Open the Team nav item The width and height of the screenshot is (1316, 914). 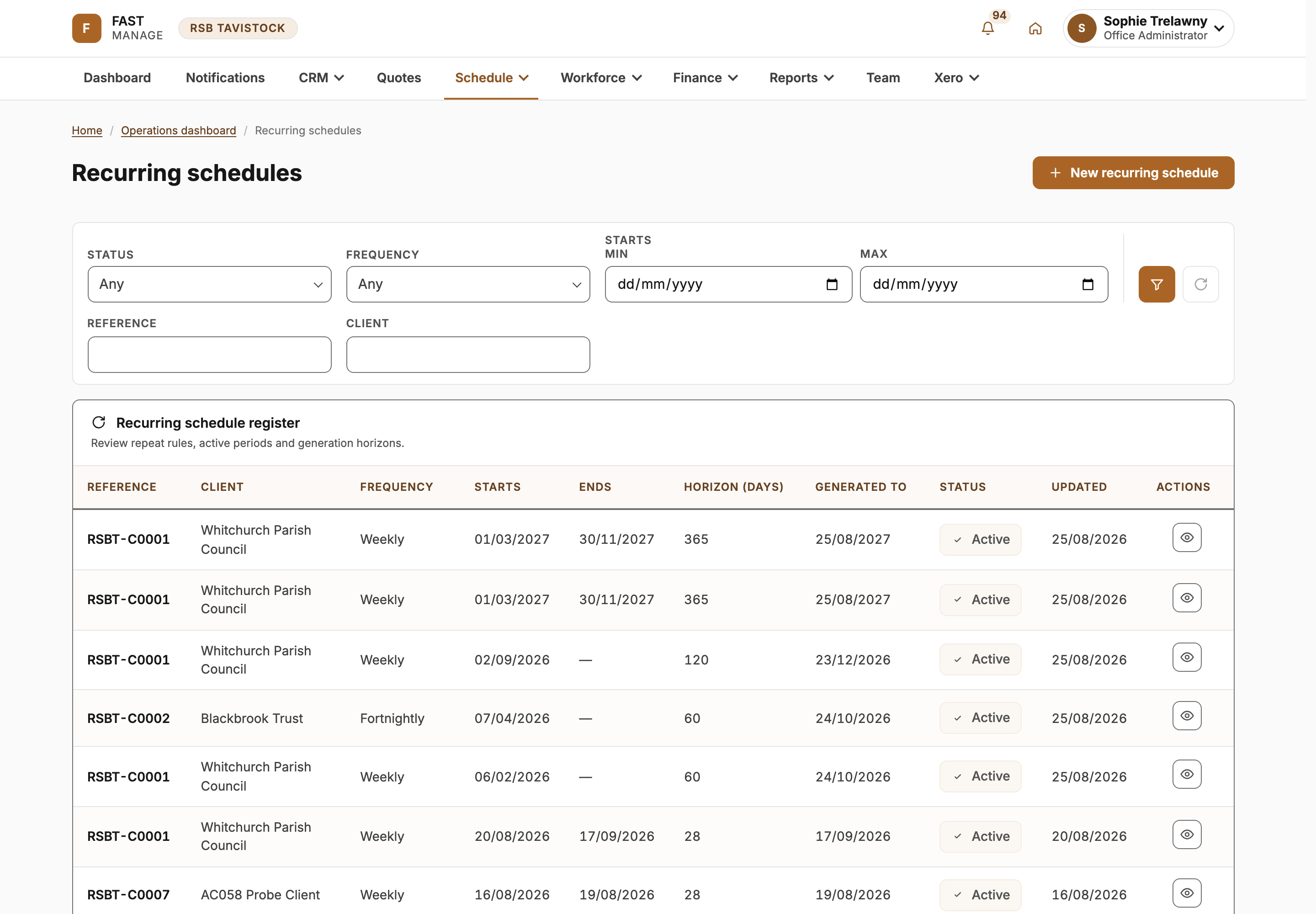click(882, 78)
